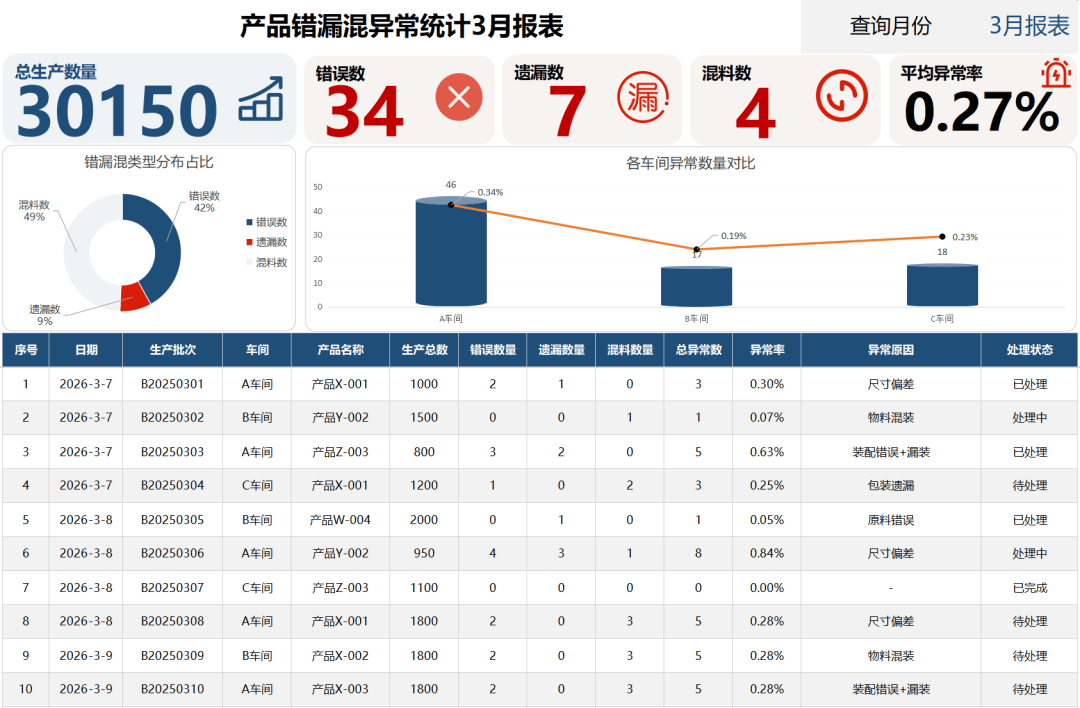The height and width of the screenshot is (708, 1080).
Task: Select the B车间 cylinder bar in chart
Action: pyautogui.click(x=696, y=287)
